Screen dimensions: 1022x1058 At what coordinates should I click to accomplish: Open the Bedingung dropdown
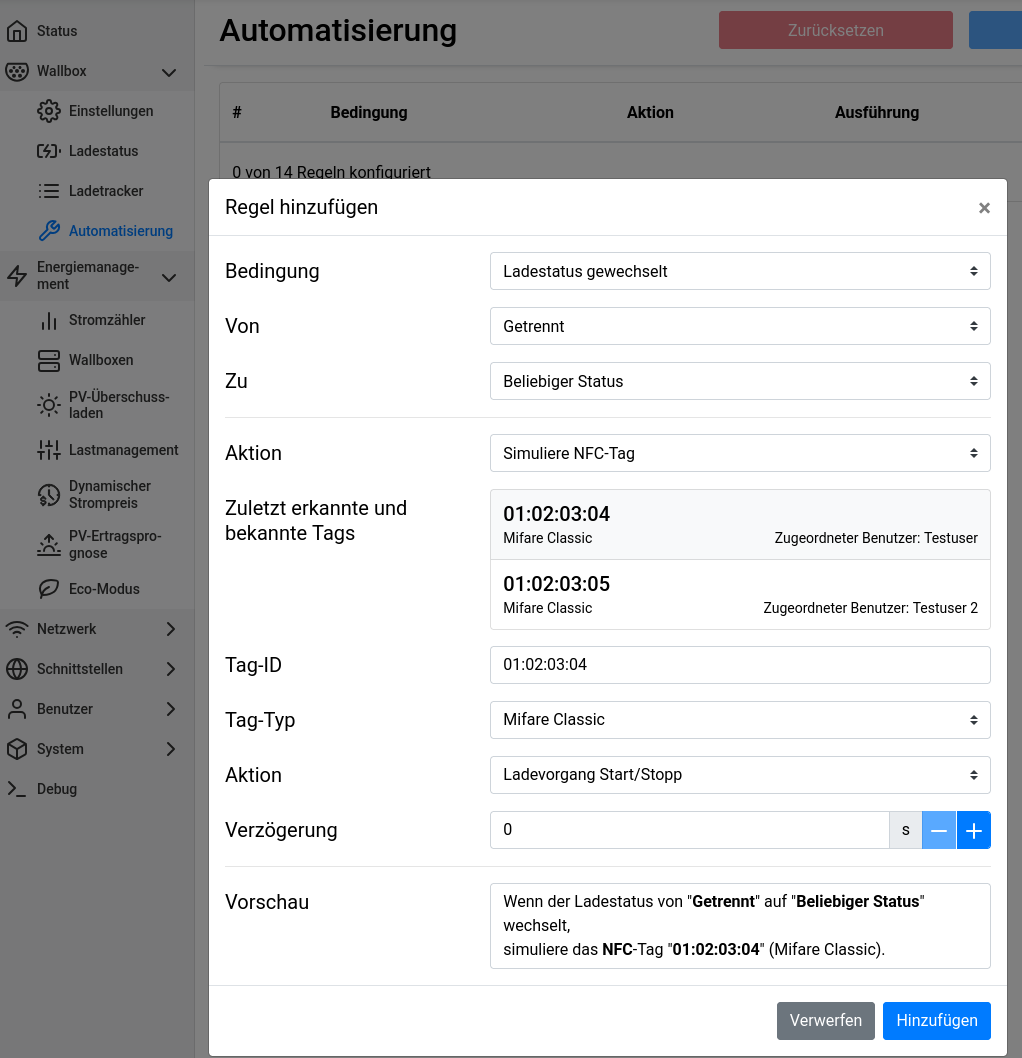(740, 271)
